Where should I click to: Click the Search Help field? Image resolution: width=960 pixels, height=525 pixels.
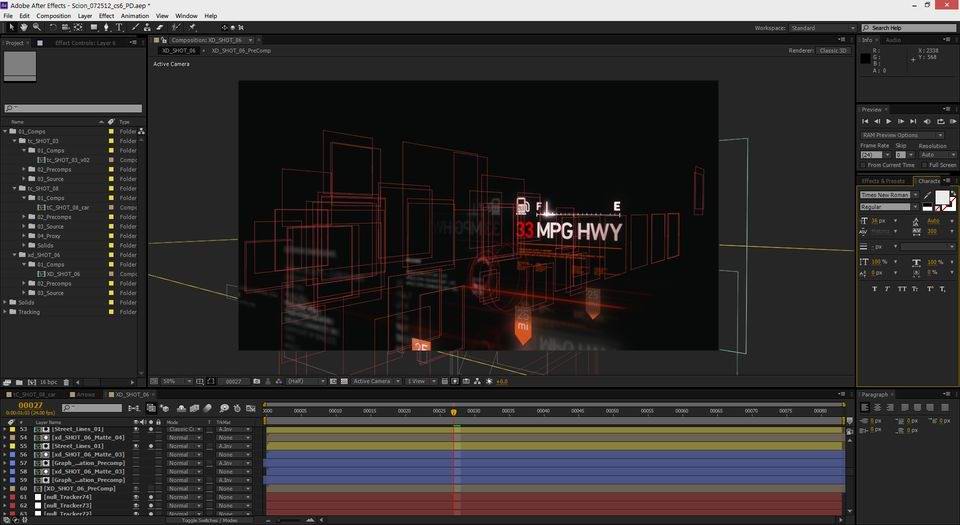tap(909, 28)
